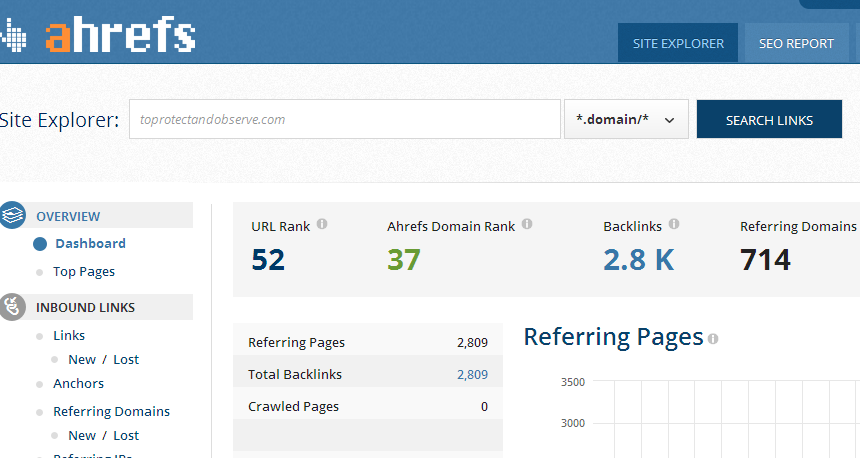Click the ahrefs logo

[x=120, y=35]
